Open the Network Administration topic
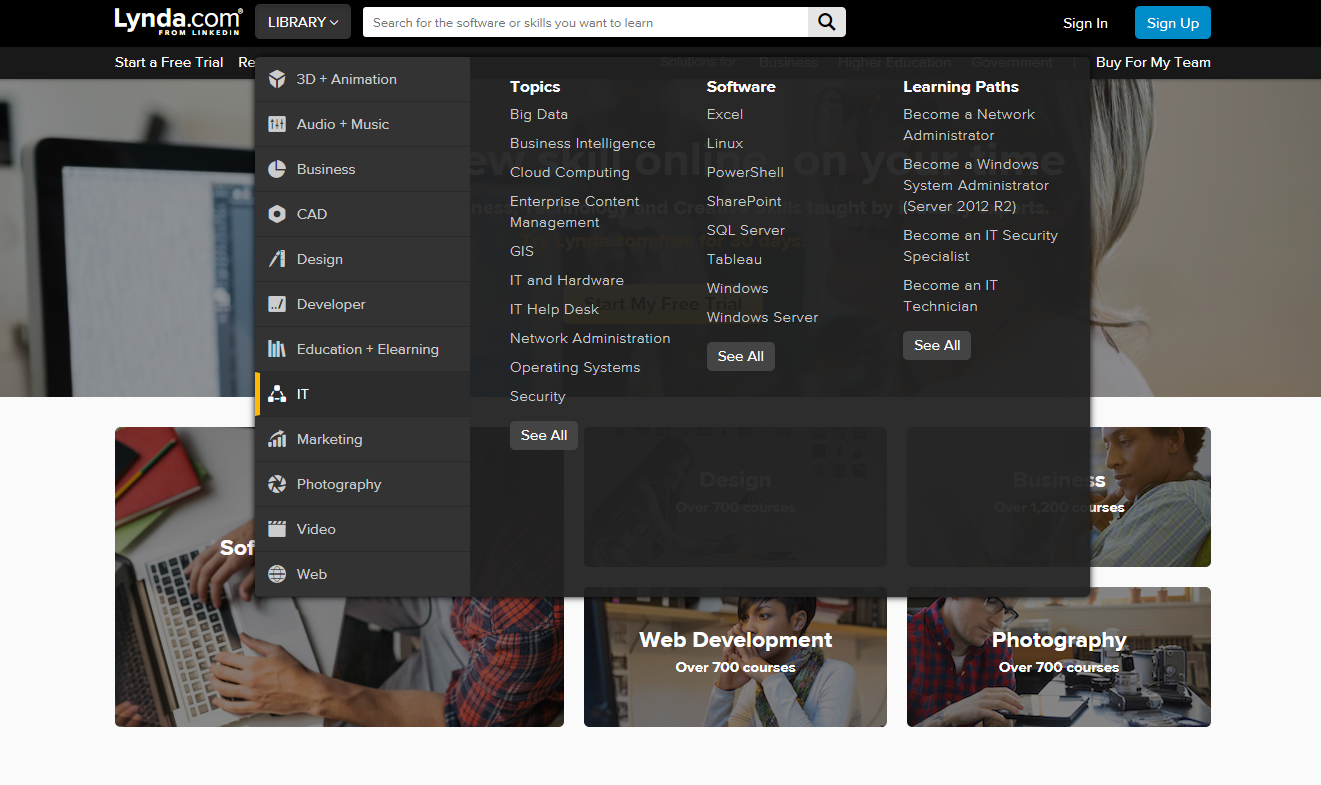The width and height of the screenshot is (1321, 785). tap(590, 338)
